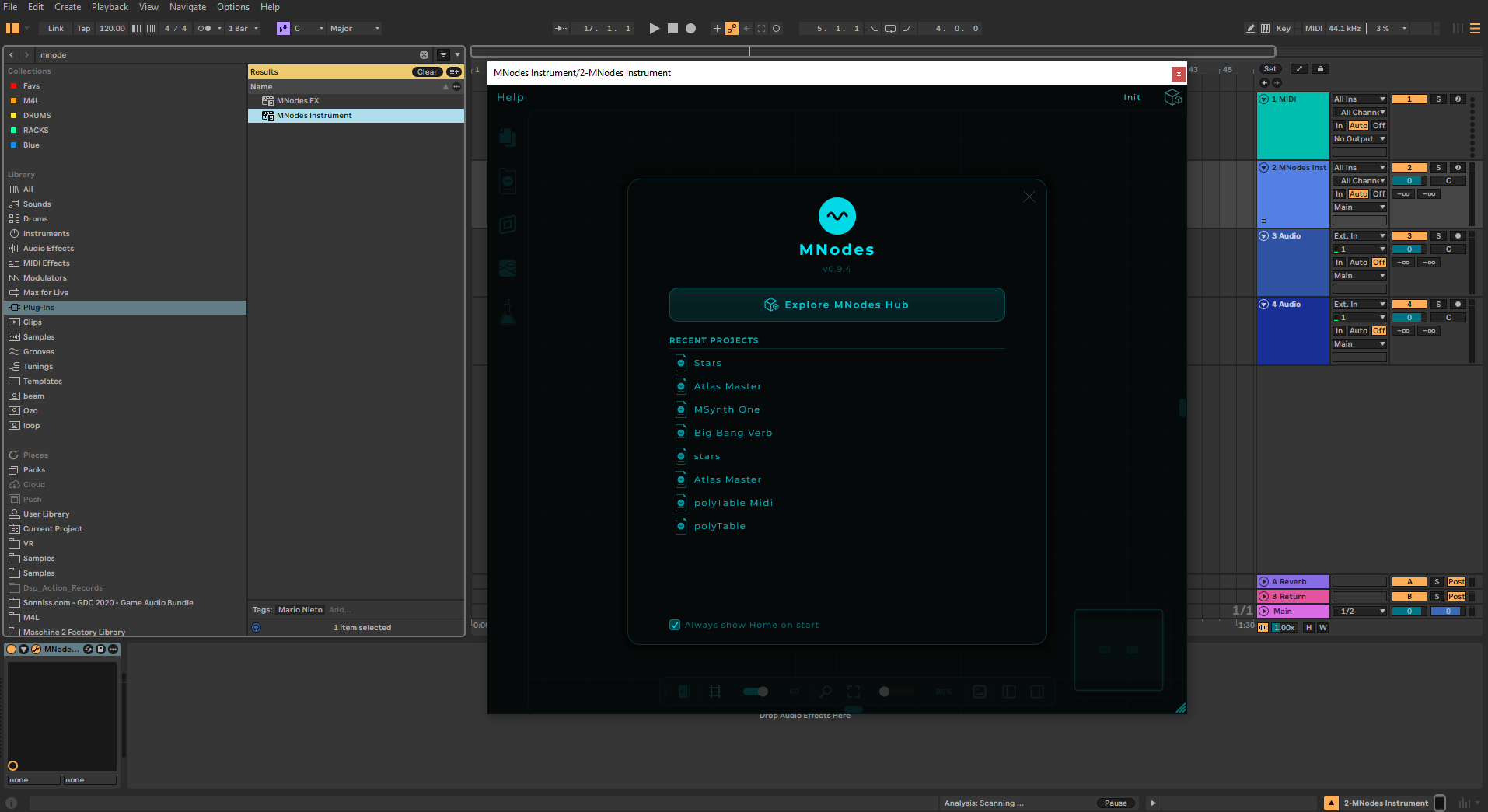
Task: Click browser forward navigation arrow
Action: click(26, 55)
